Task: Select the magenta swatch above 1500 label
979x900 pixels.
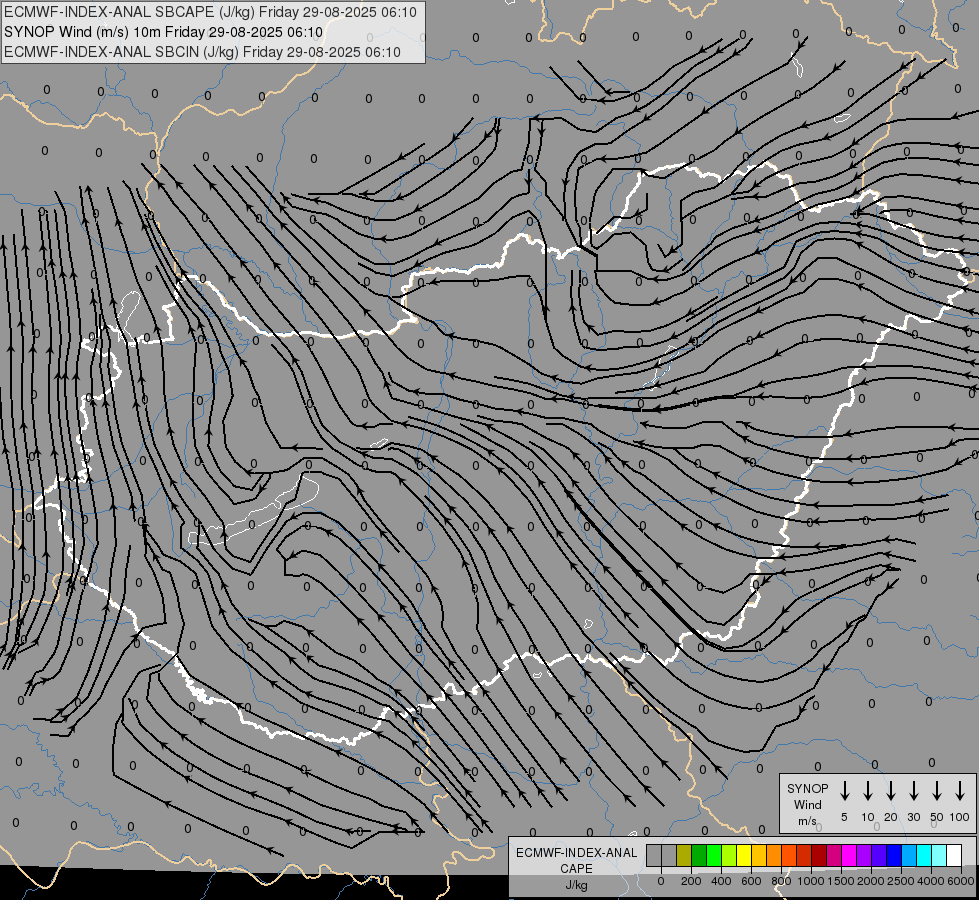Action: click(x=849, y=855)
